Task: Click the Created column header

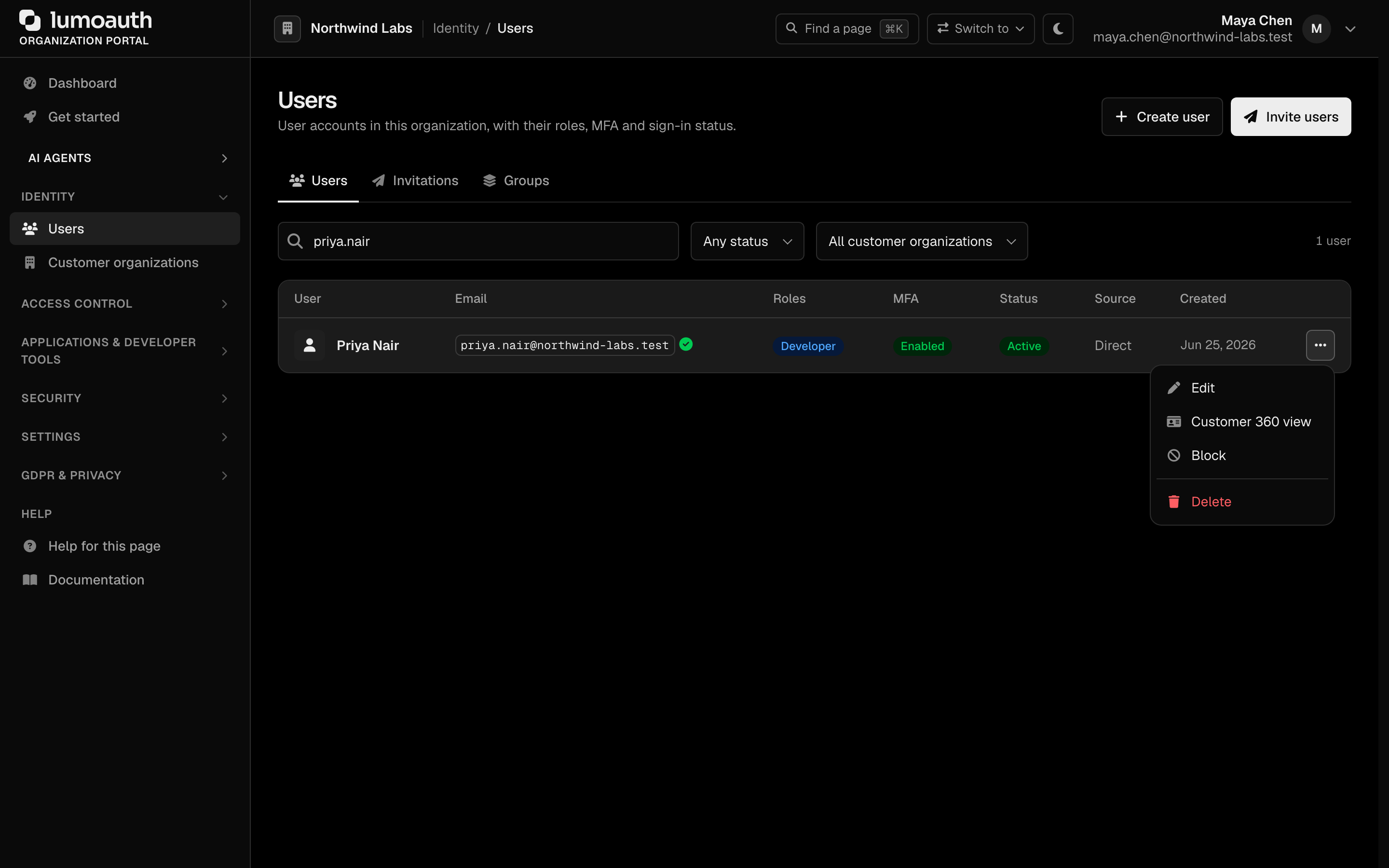Action: tap(1202, 298)
